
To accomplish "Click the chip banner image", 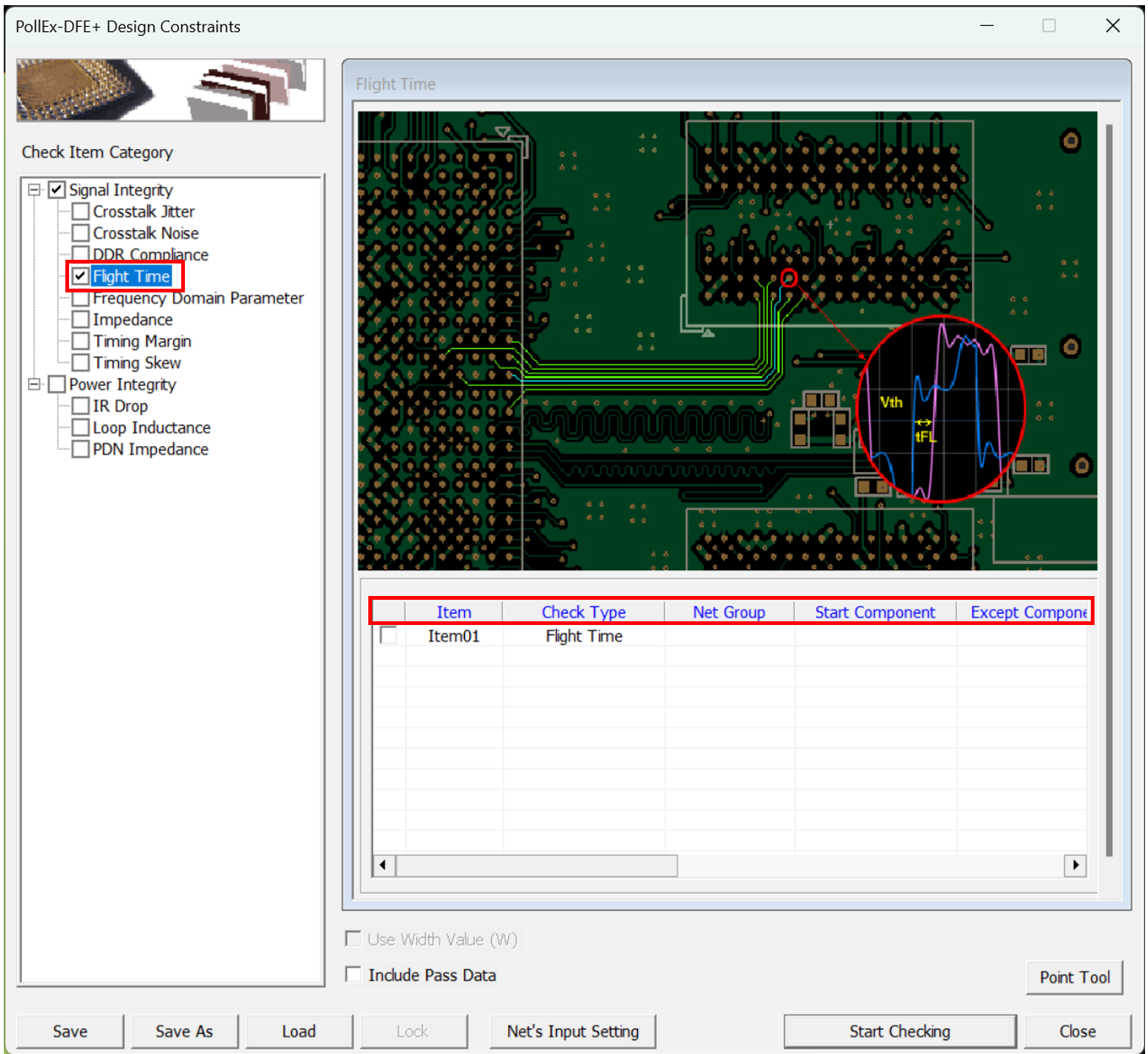I will (x=170, y=91).
